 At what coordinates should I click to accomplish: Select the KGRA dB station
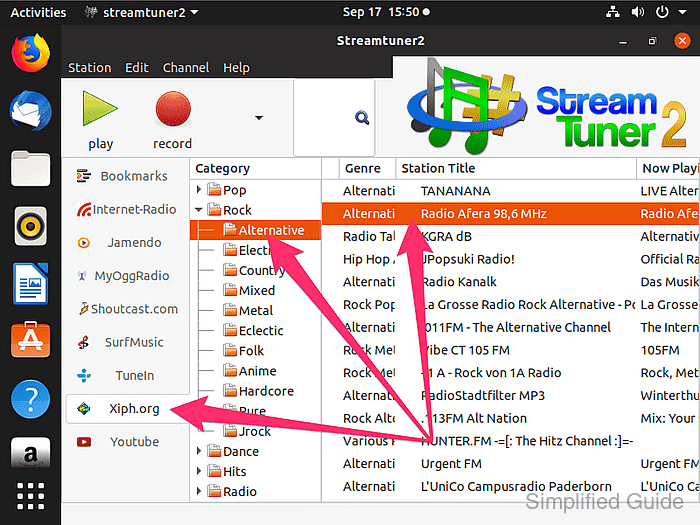pyautogui.click(x=511, y=237)
